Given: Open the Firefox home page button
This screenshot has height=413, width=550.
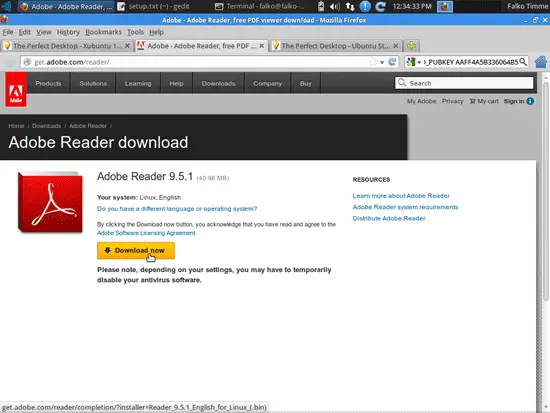Looking at the screenshot, I should point(541,62).
